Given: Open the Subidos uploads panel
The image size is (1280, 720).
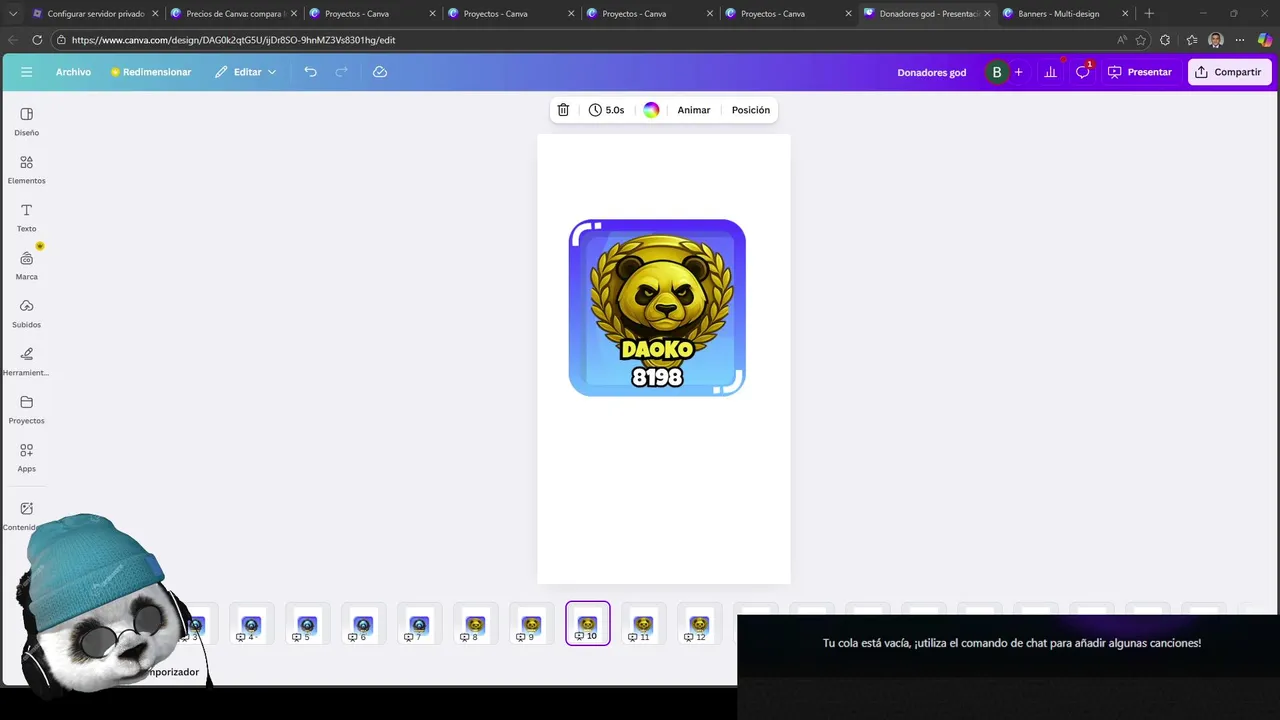Looking at the screenshot, I should tap(27, 314).
